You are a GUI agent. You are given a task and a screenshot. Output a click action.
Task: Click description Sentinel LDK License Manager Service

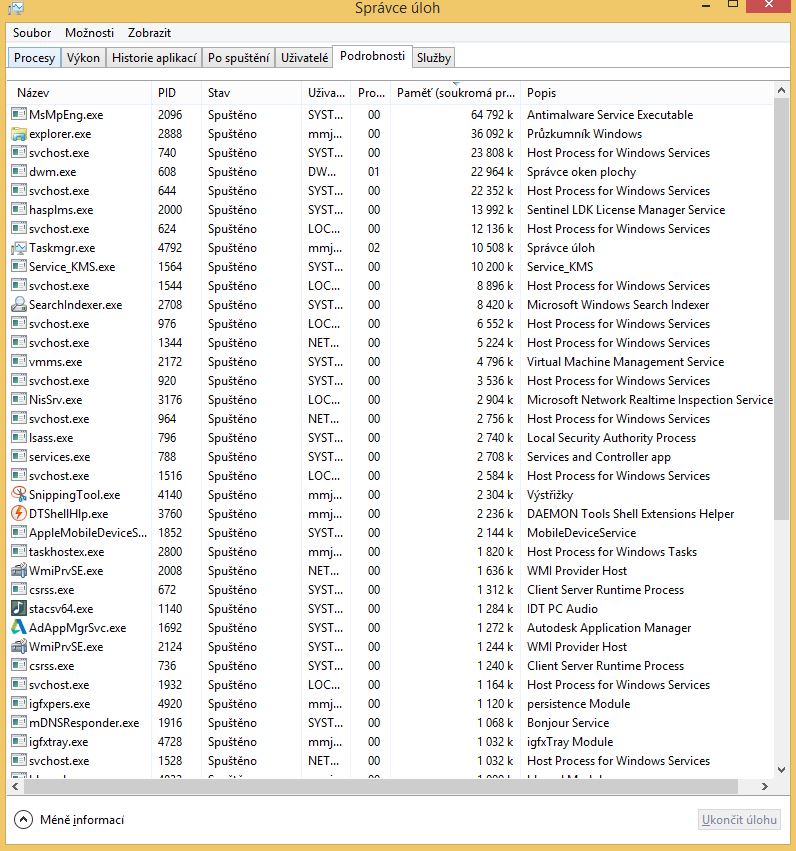click(x=626, y=209)
